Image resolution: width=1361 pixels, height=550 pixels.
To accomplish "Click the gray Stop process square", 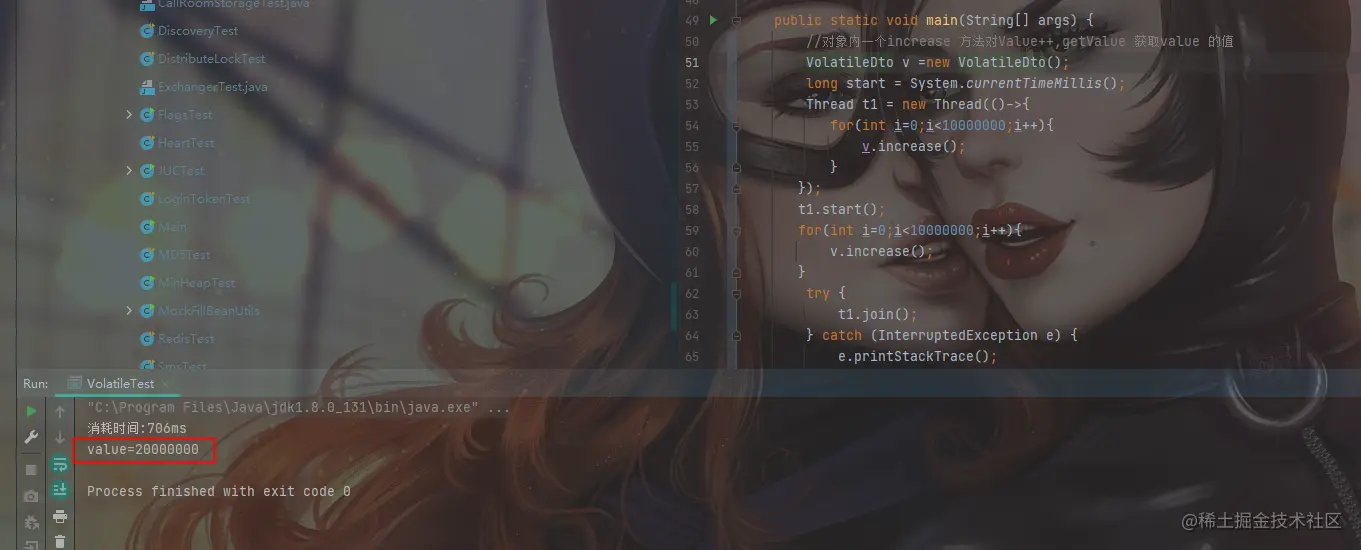I will click(x=31, y=469).
